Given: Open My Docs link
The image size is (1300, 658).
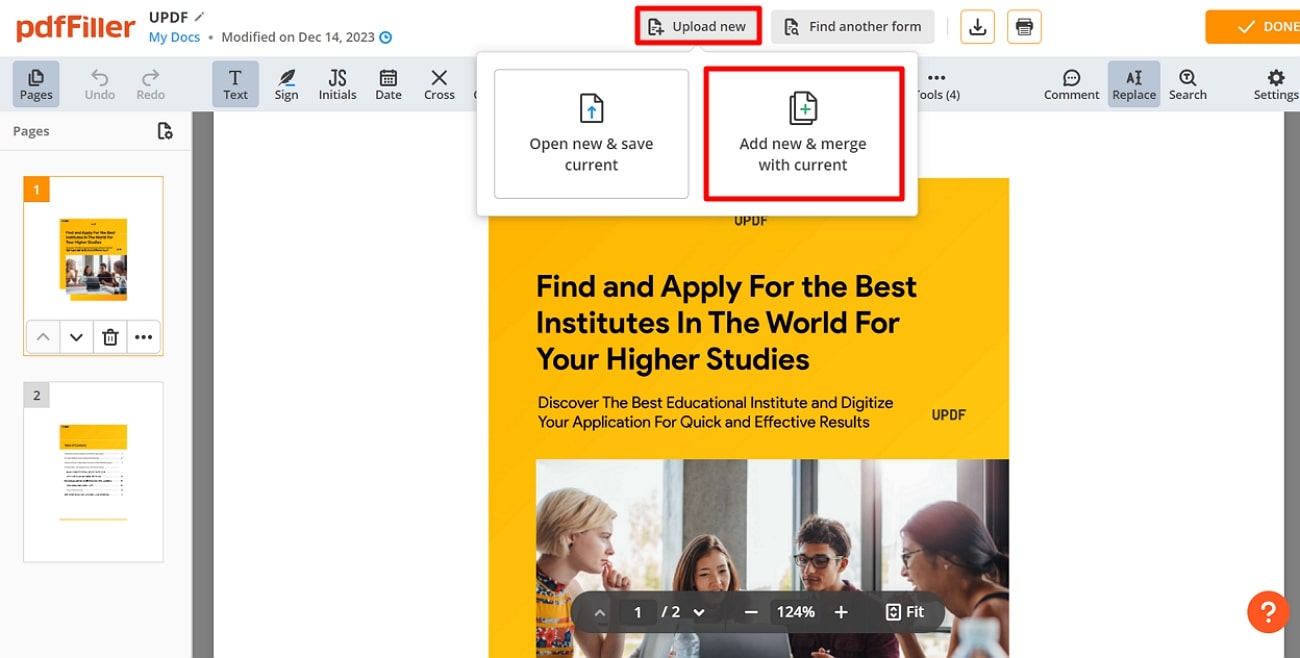Looking at the screenshot, I should 174,36.
